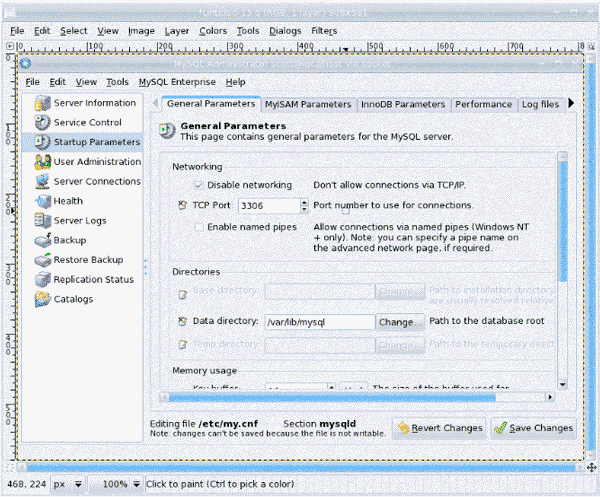Open Backup section icon
Viewport: 600px width, 497px height.
tap(42, 240)
